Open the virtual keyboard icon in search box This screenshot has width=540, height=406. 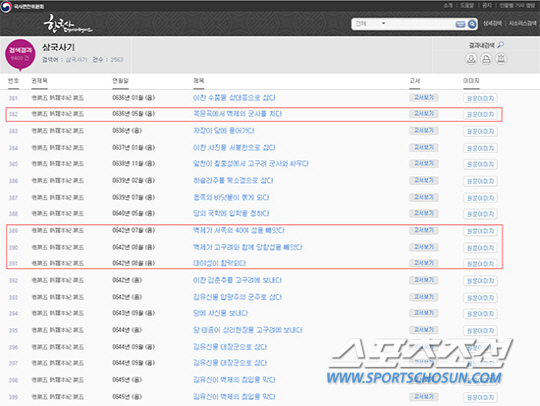point(460,24)
